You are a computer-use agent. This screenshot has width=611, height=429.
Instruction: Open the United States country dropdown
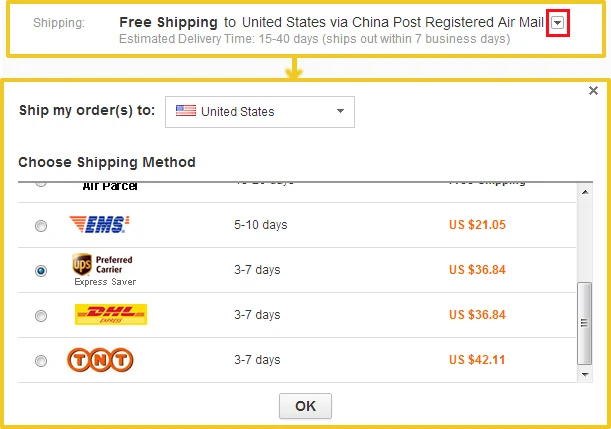(x=260, y=112)
